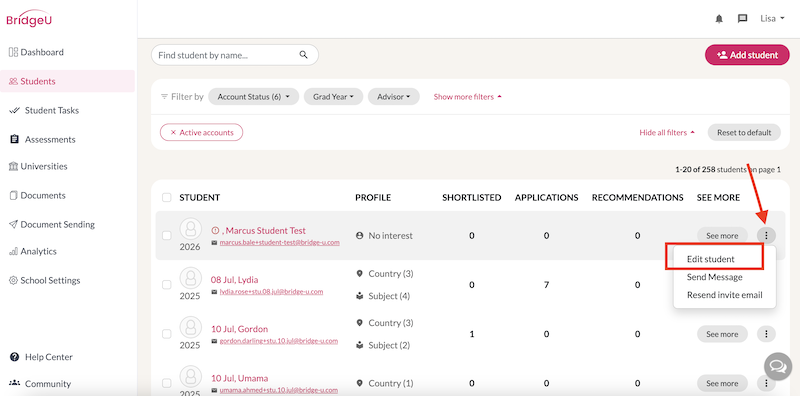Choose Resend invite email from the menu

pyautogui.click(x=724, y=295)
